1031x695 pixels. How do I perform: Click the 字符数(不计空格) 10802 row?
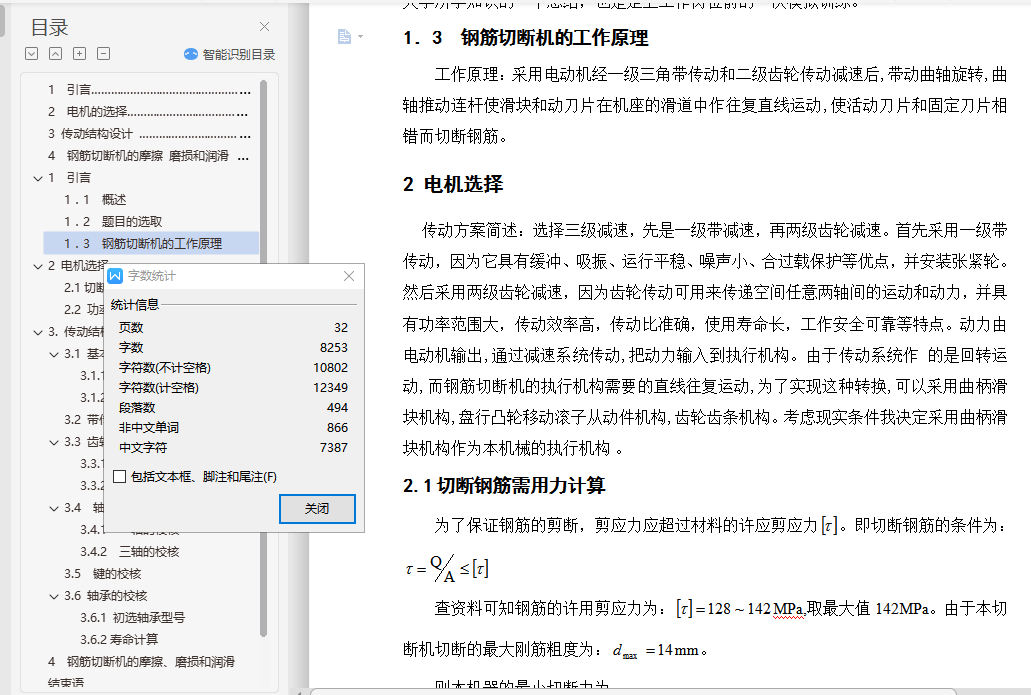click(x=233, y=368)
